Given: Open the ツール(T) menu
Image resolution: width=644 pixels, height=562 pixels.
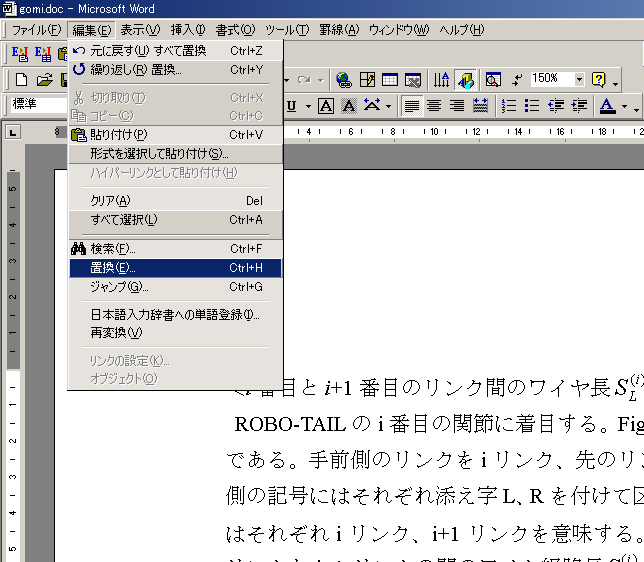Looking at the screenshot, I should (x=287, y=30).
